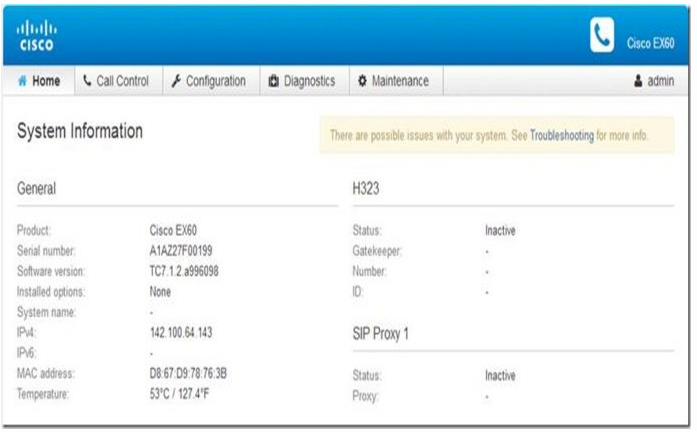The height and width of the screenshot is (432, 697).
Task: Click the wrench icon on the Configuration tab
Action: tap(176, 80)
